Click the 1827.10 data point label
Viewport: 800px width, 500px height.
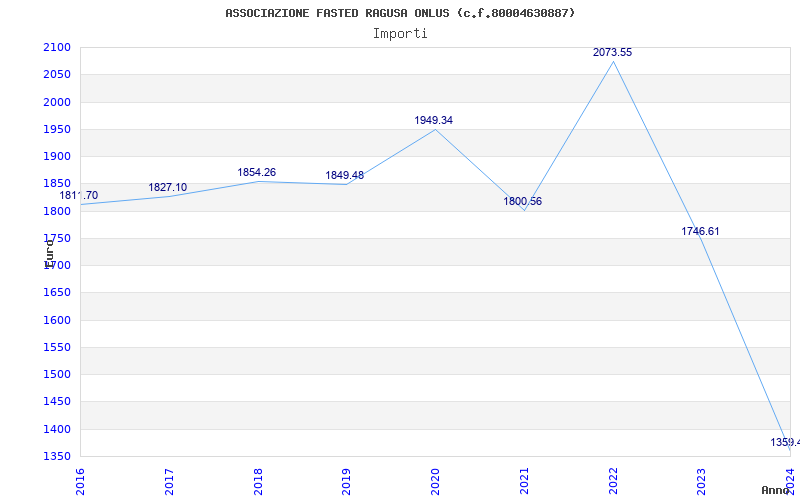point(168,187)
